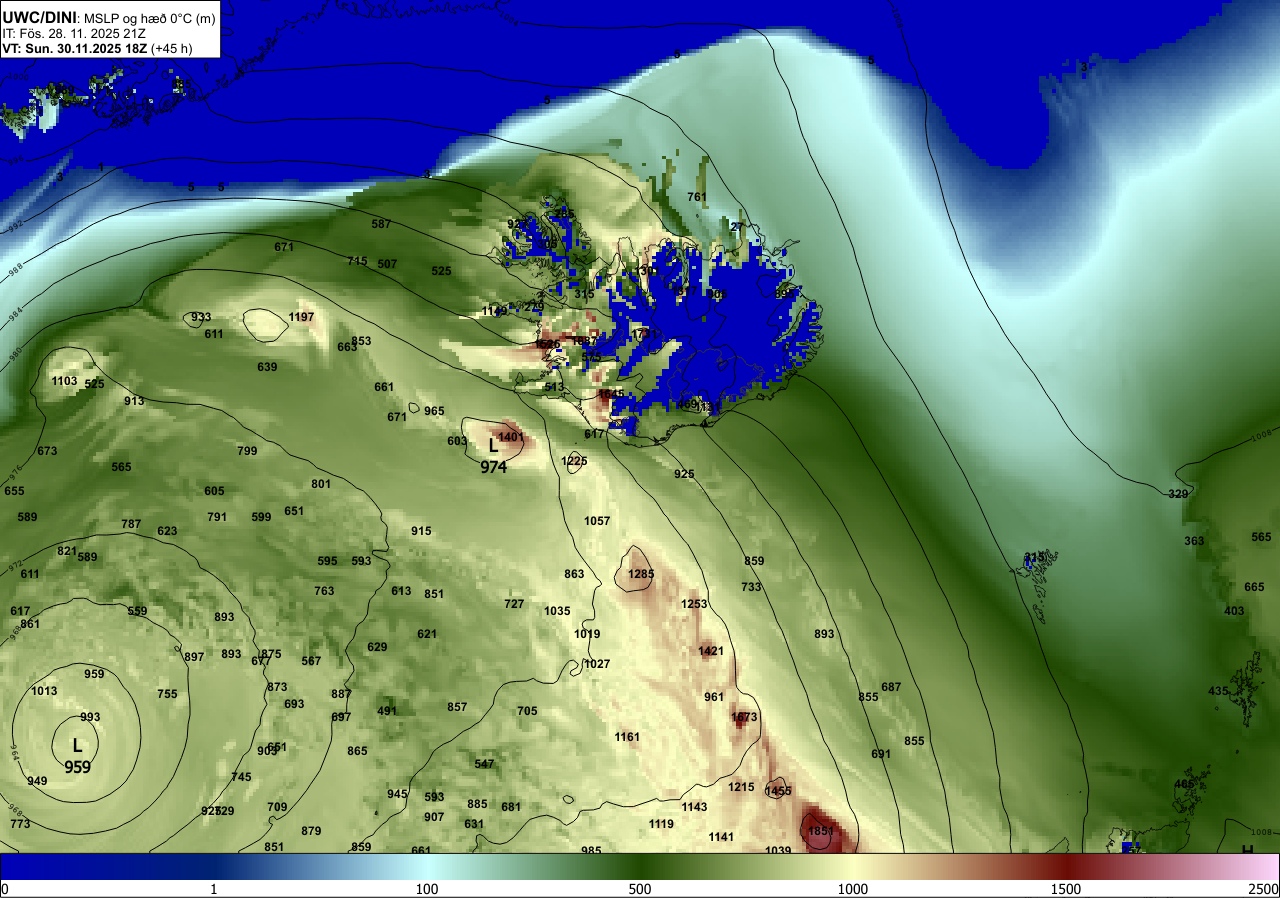Image resolution: width=1280 pixels, height=898 pixels.
Task: Select the 687 height label
Action: coord(891,687)
